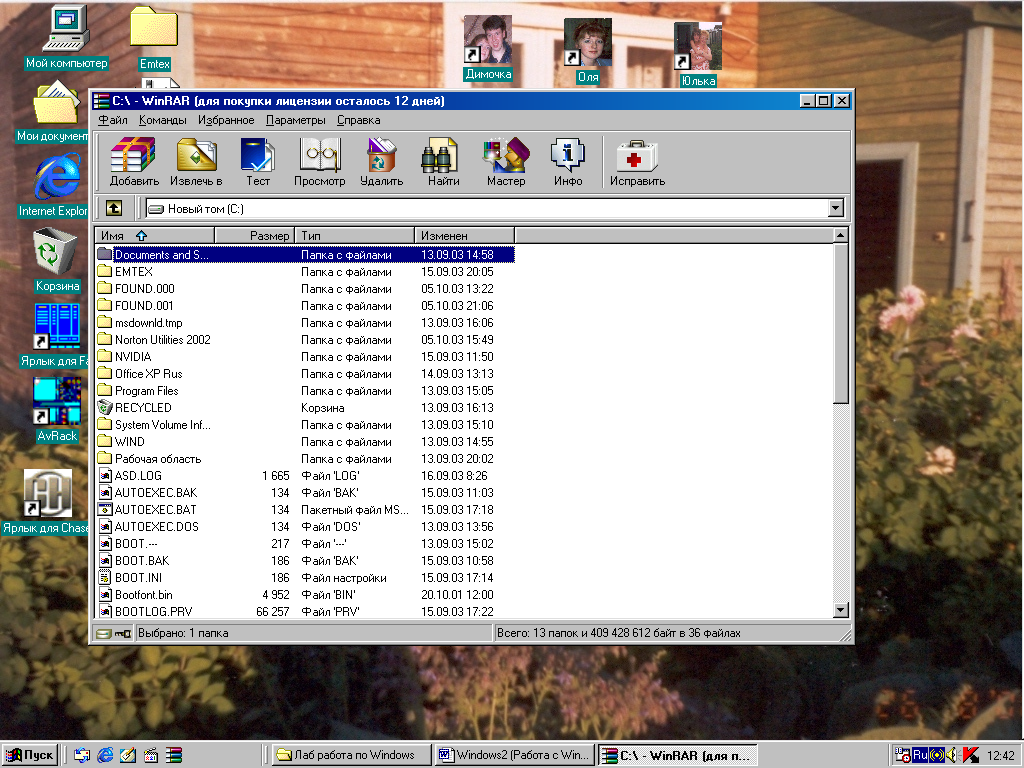Open the Просмотр (View) tool
Screen dimensions: 1024x768
319,161
